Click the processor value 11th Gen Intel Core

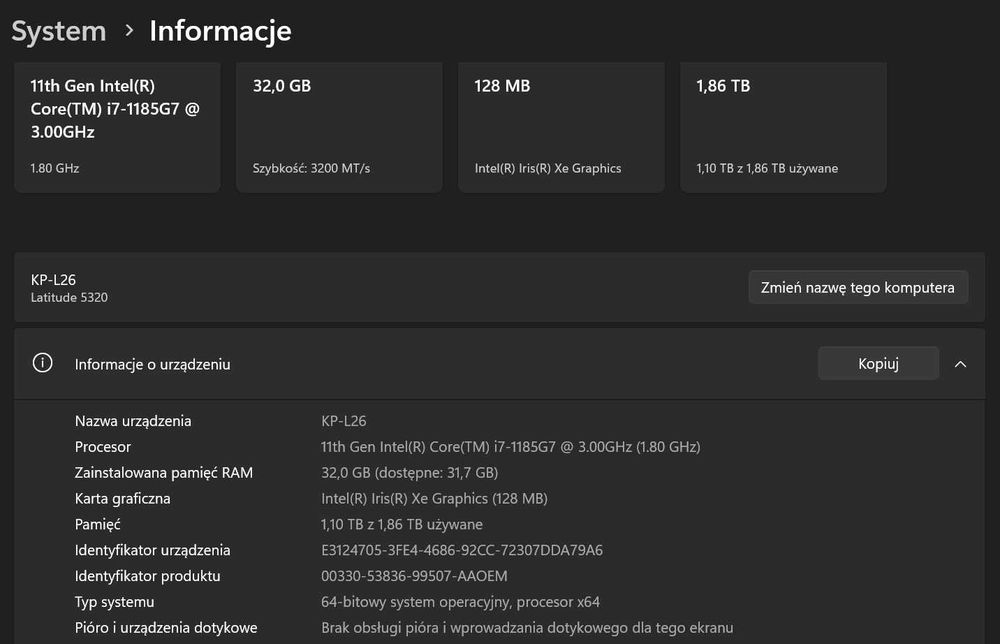pos(510,447)
